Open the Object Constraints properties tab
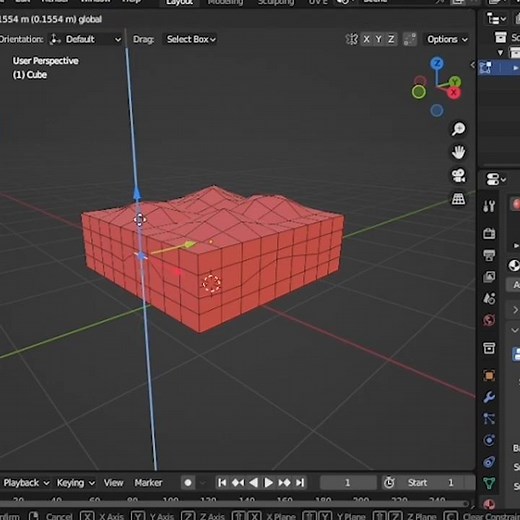This screenshot has width=520, height=520. [489, 462]
